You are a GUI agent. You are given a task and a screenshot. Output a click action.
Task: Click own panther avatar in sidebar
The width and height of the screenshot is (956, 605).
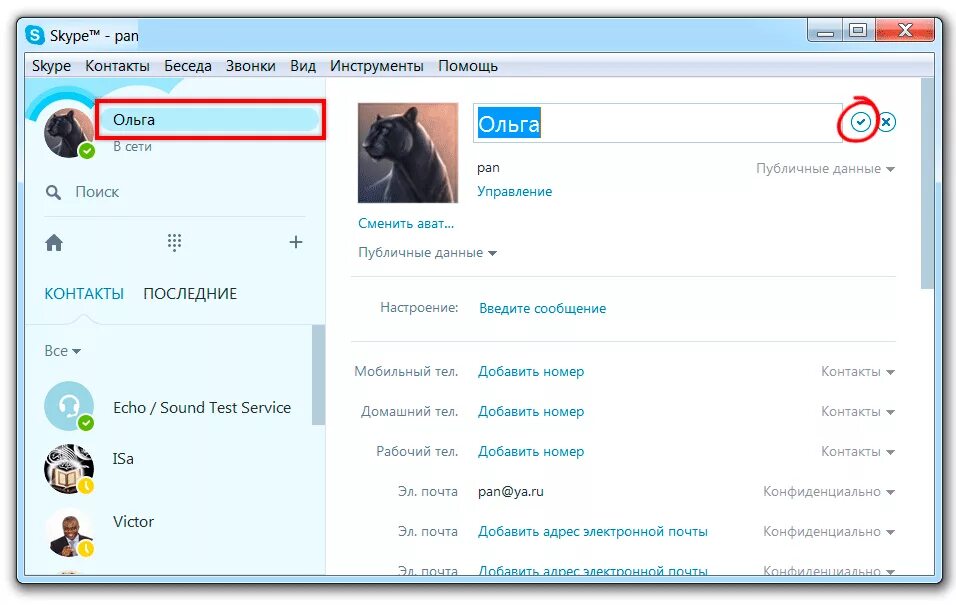(69, 132)
